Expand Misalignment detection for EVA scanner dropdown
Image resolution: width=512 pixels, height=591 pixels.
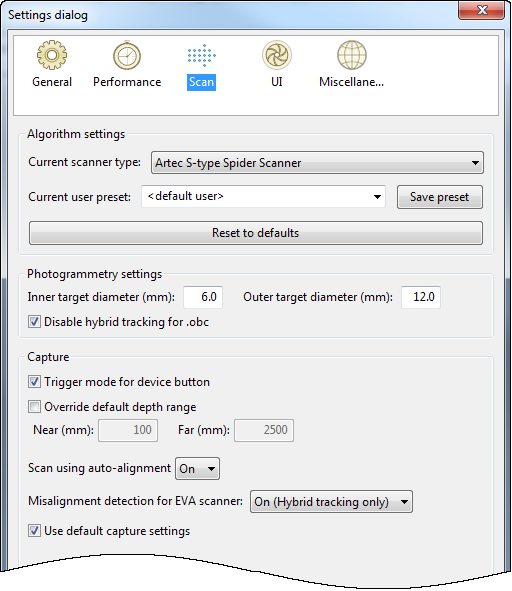point(331,502)
